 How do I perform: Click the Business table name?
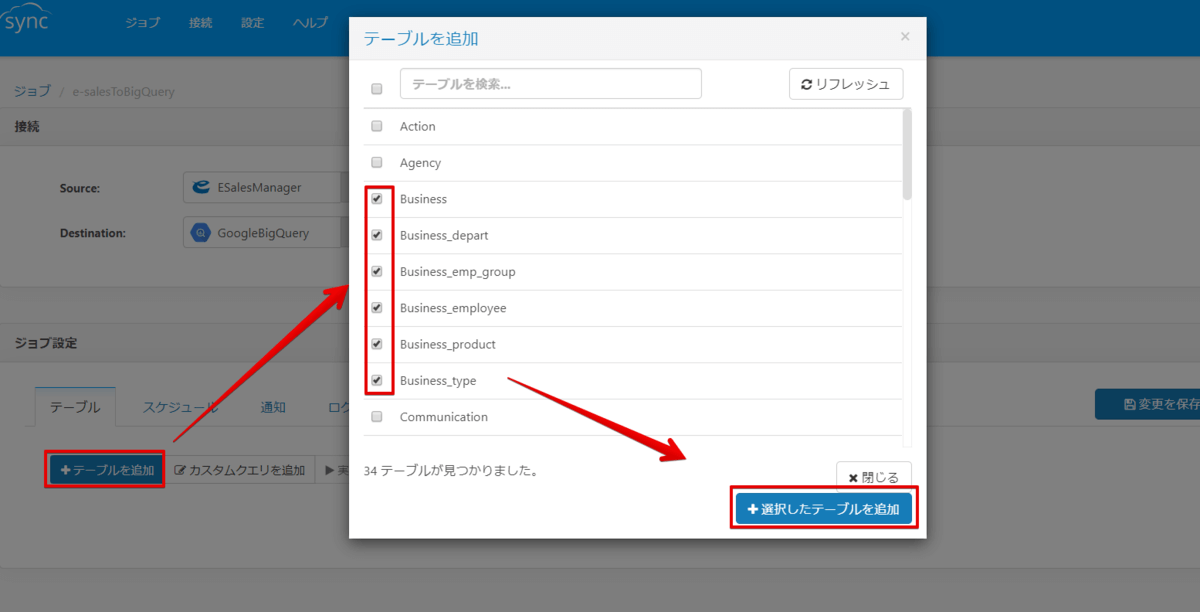[423, 199]
